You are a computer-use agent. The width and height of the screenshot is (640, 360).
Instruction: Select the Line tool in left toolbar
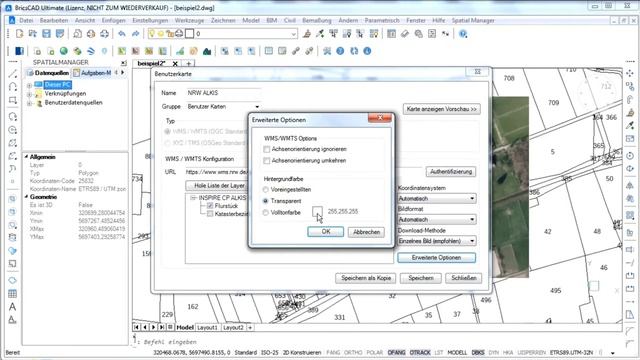[x=13, y=74]
